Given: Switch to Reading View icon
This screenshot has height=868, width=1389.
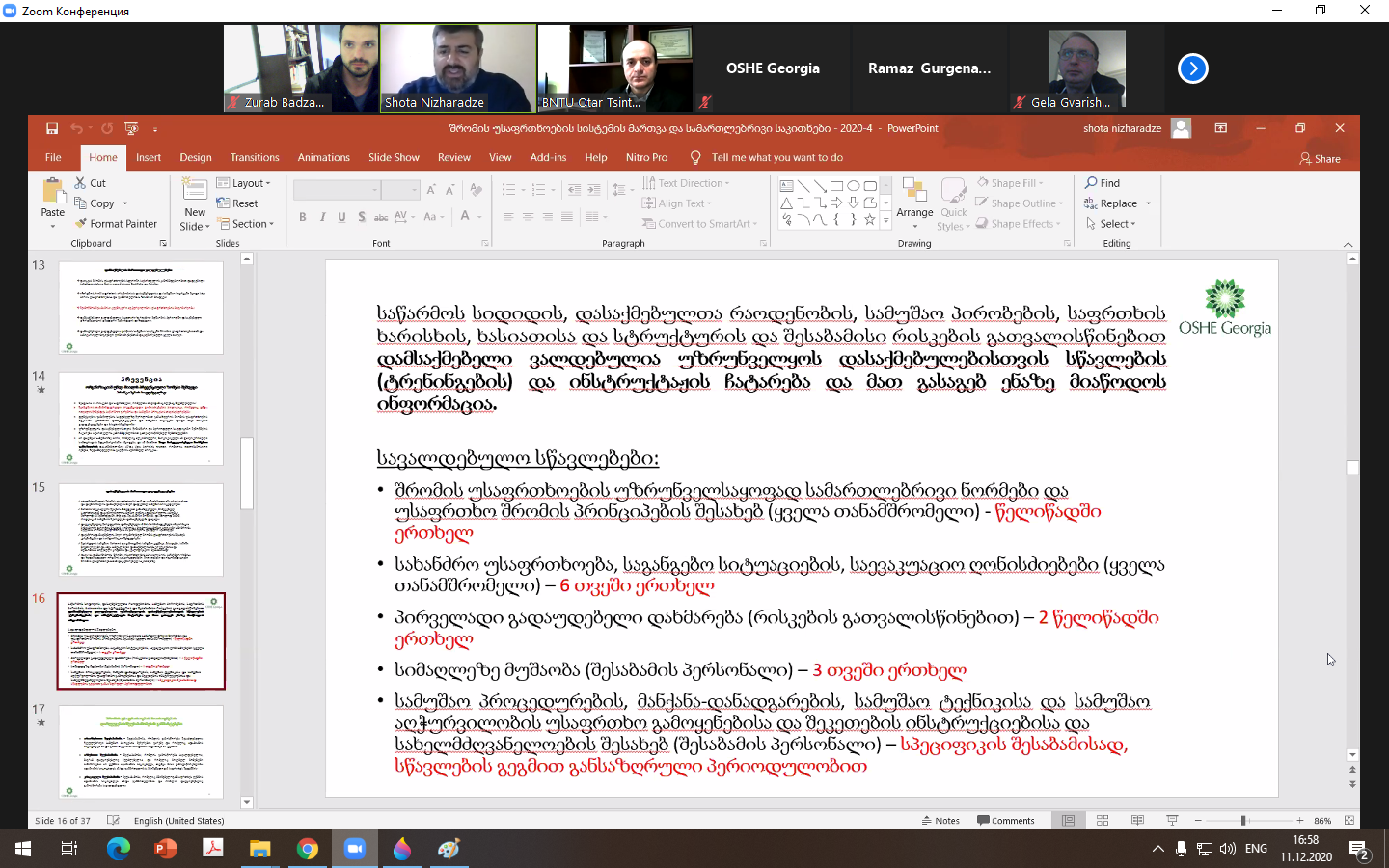Looking at the screenshot, I should coord(1137,821).
